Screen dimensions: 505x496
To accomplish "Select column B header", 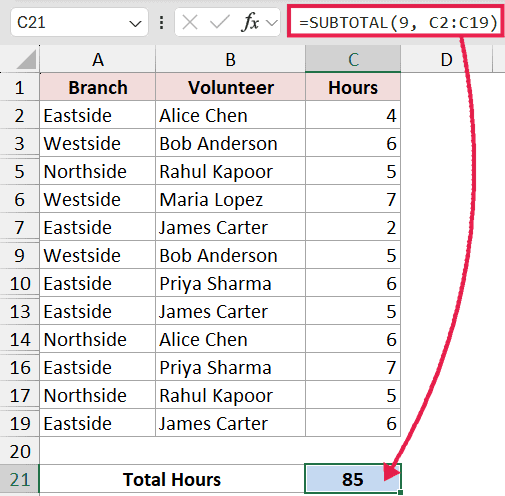I will [230, 60].
